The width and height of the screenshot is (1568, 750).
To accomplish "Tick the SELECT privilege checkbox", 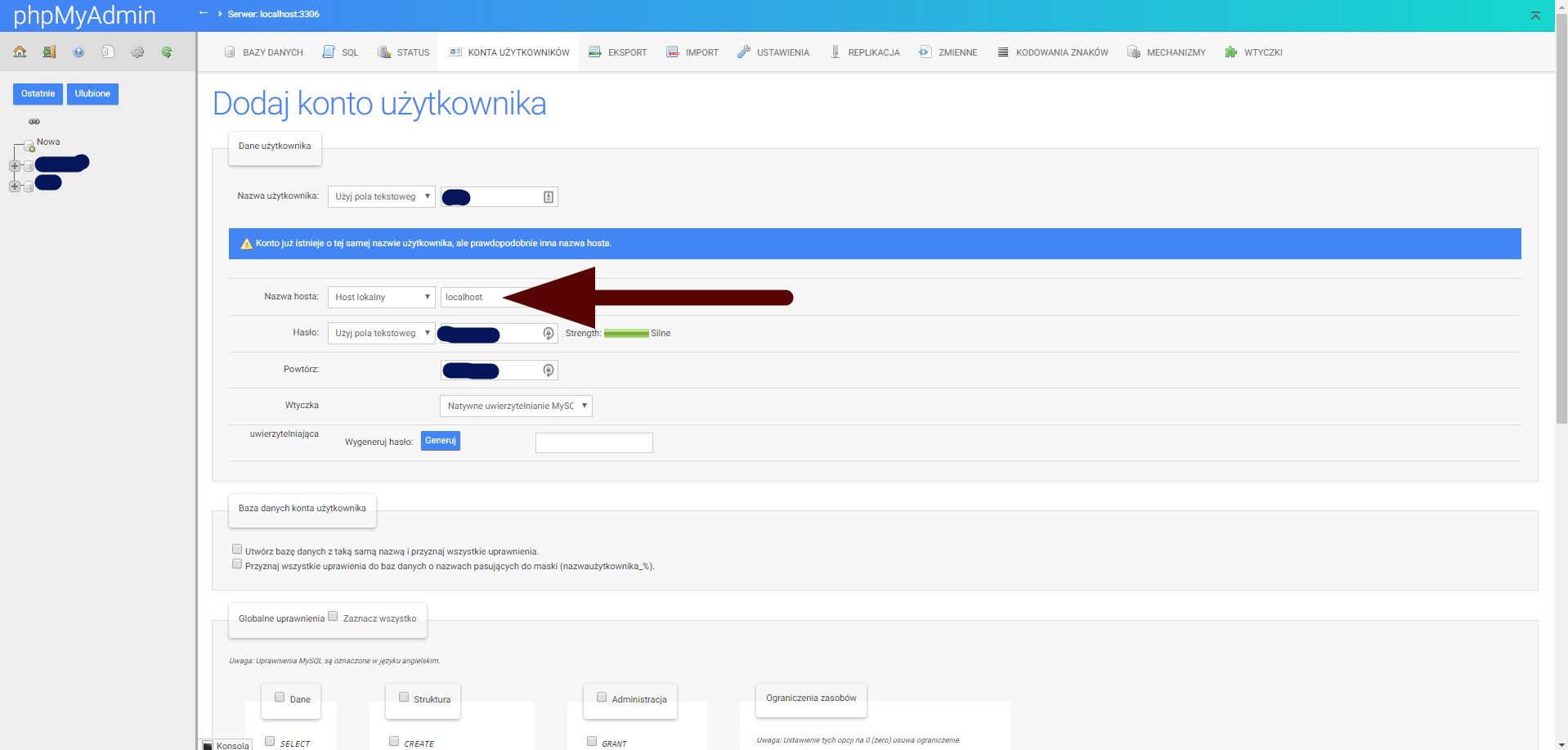I will pos(270,742).
